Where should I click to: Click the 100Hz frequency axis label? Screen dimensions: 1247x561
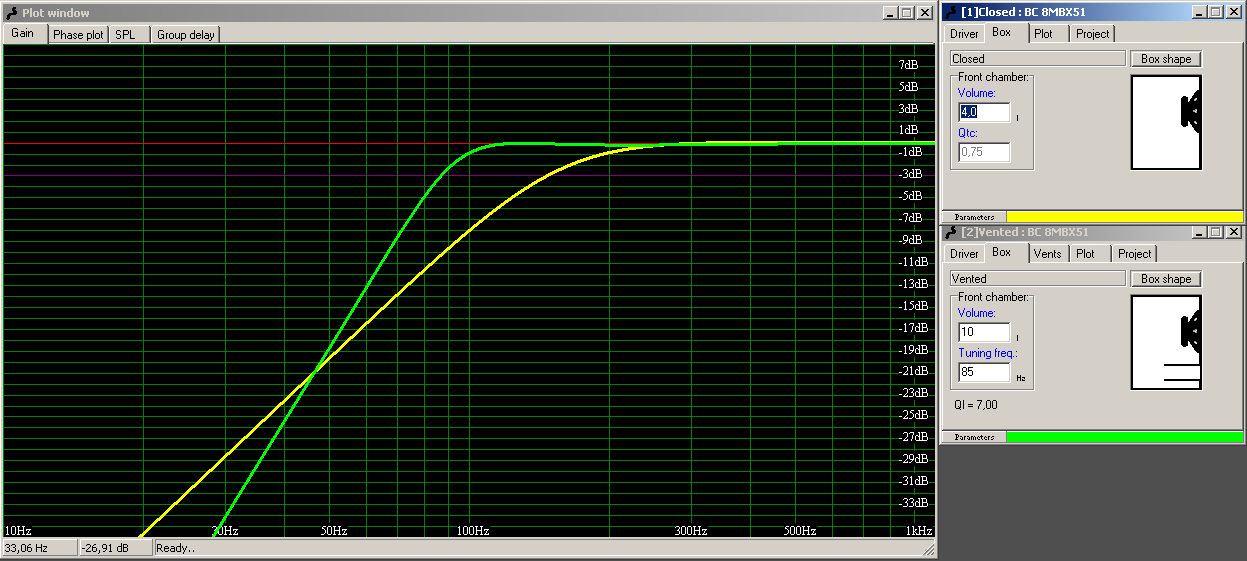pyautogui.click(x=473, y=531)
